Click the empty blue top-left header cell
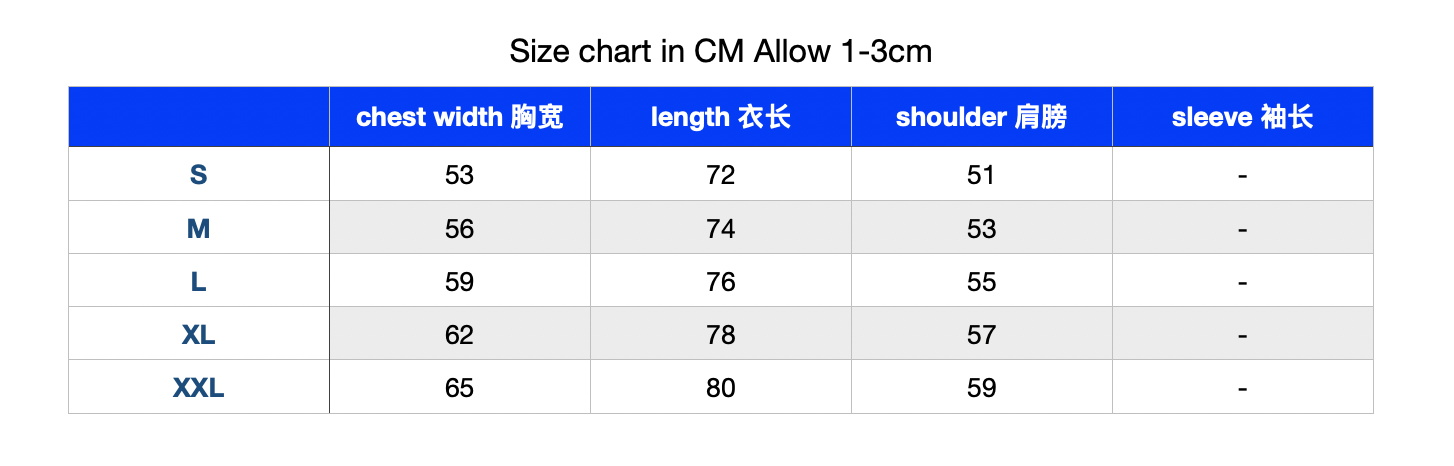Viewport: 1454px width, 466px height. [x=199, y=117]
